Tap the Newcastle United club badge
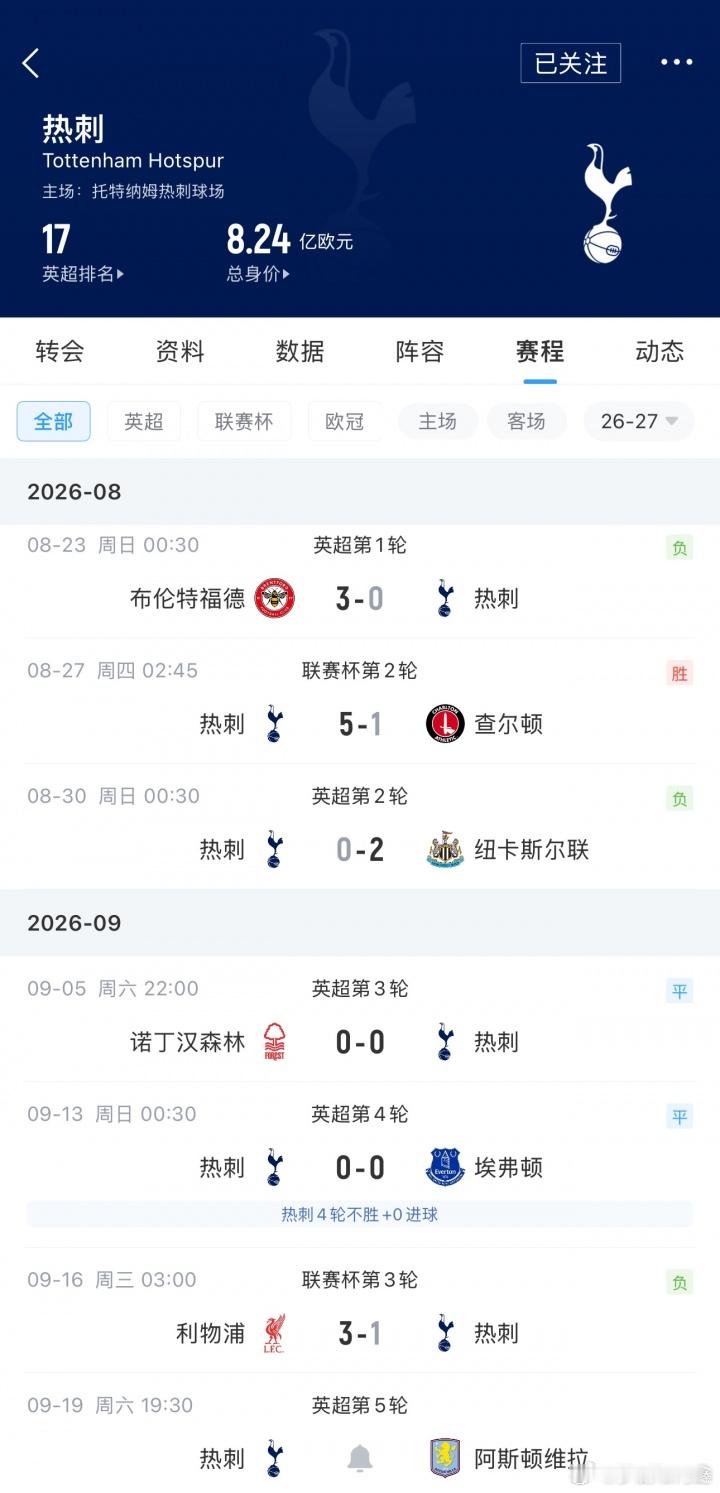 click(x=445, y=849)
